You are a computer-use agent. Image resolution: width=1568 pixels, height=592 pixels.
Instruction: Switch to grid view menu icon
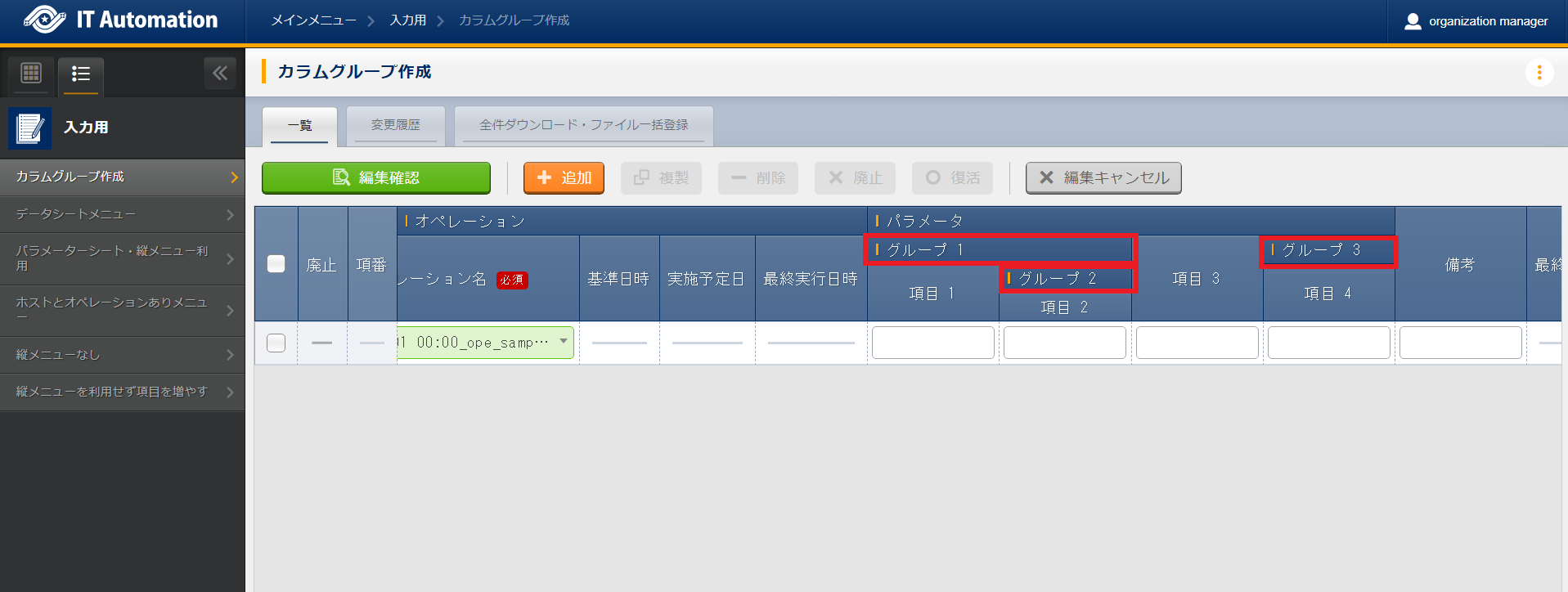click(x=31, y=74)
